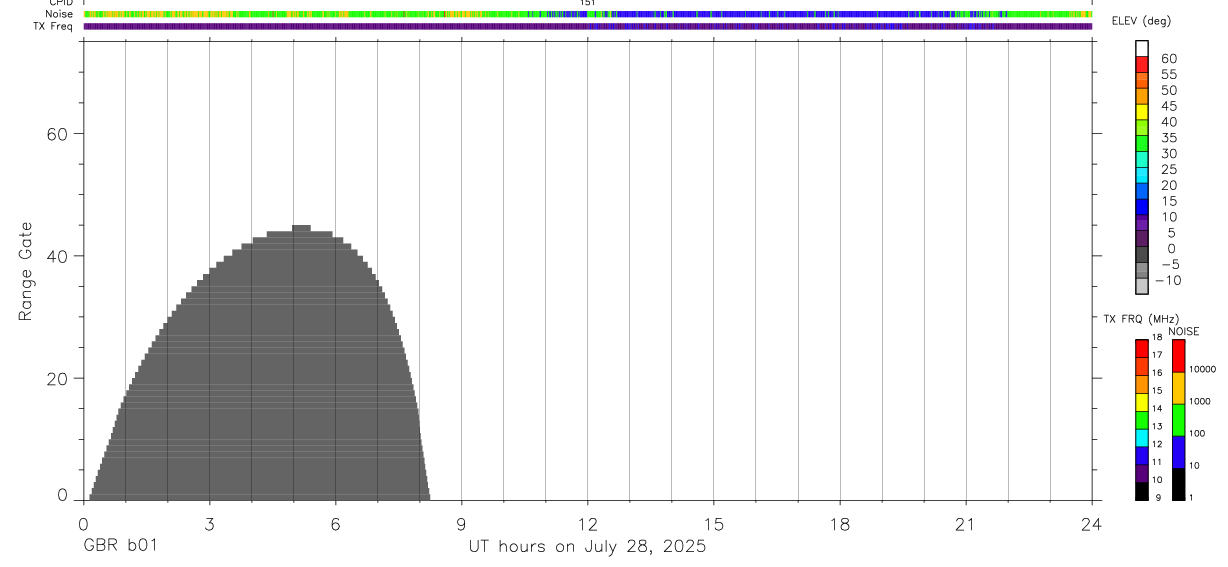Image resolution: width=1228 pixels, height=567 pixels.
Task: Click the ELEV legend value '35'
Action: click(1169, 138)
